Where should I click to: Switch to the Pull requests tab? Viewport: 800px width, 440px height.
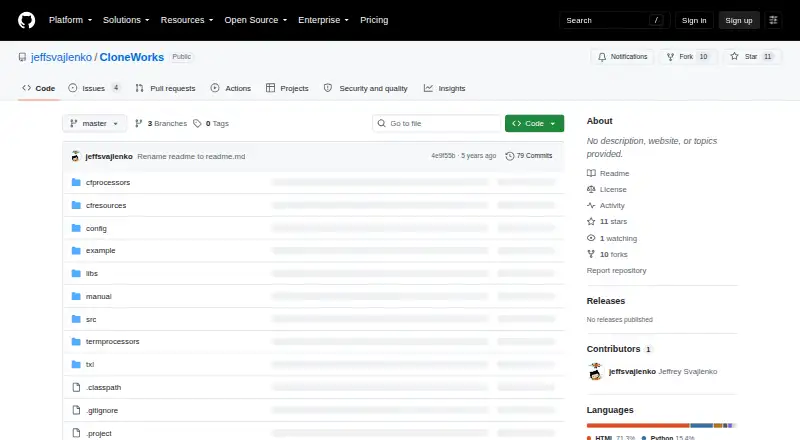[x=165, y=88]
